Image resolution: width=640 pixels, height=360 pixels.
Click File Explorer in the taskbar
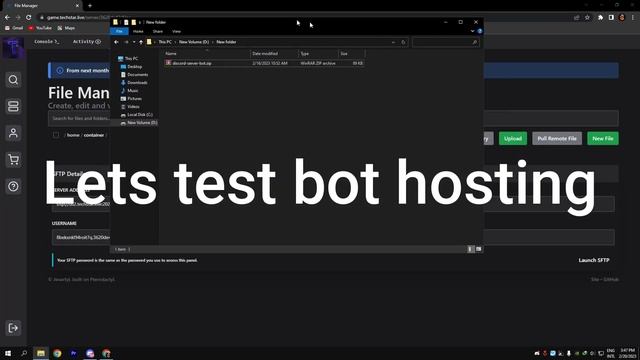41,353
